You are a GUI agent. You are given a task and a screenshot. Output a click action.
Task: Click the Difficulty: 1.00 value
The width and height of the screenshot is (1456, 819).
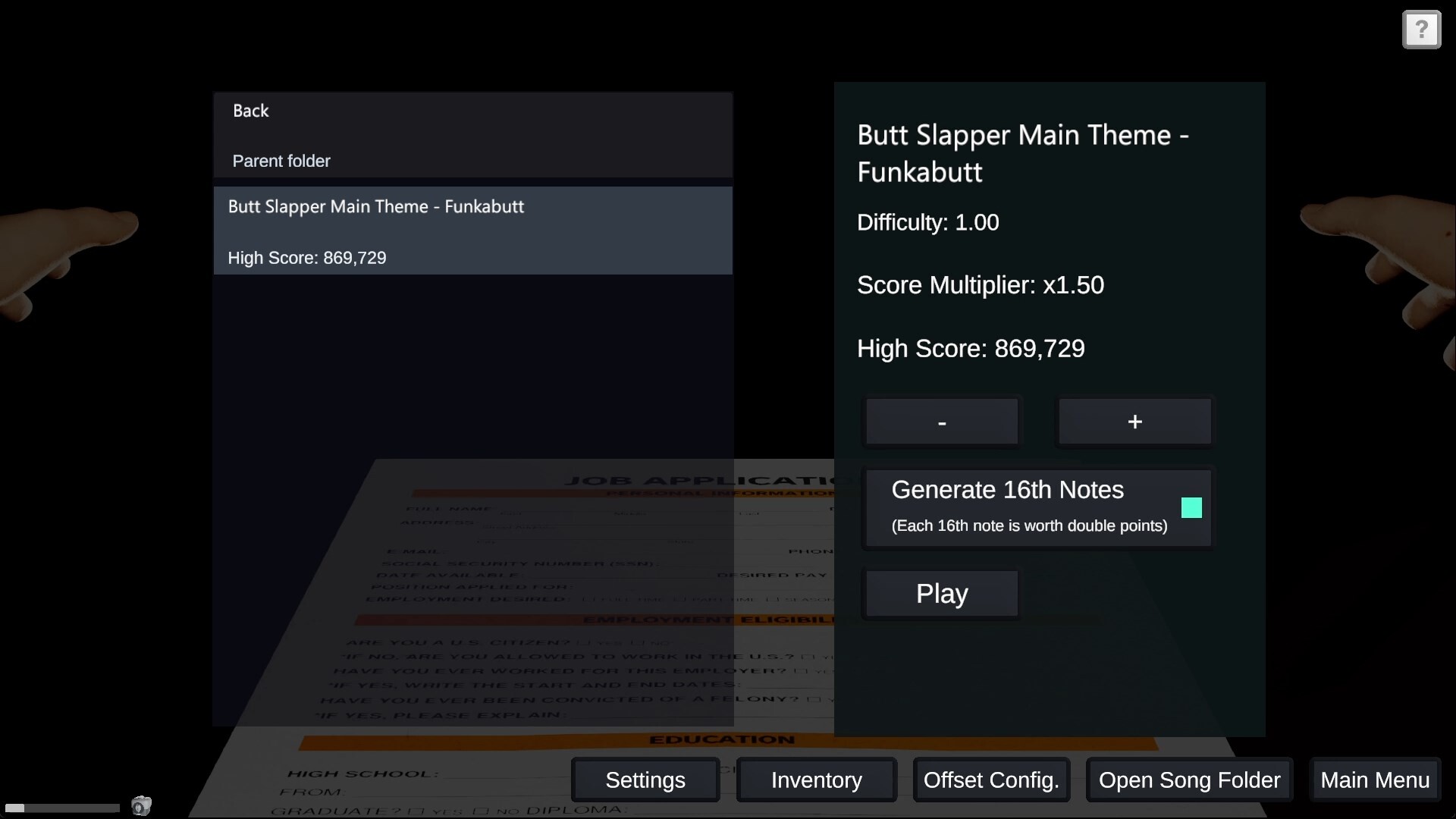928,222
